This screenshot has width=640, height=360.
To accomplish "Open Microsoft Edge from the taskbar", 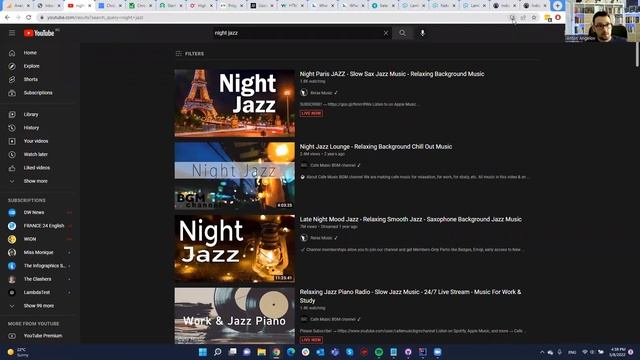I will [x=291, y=352].
